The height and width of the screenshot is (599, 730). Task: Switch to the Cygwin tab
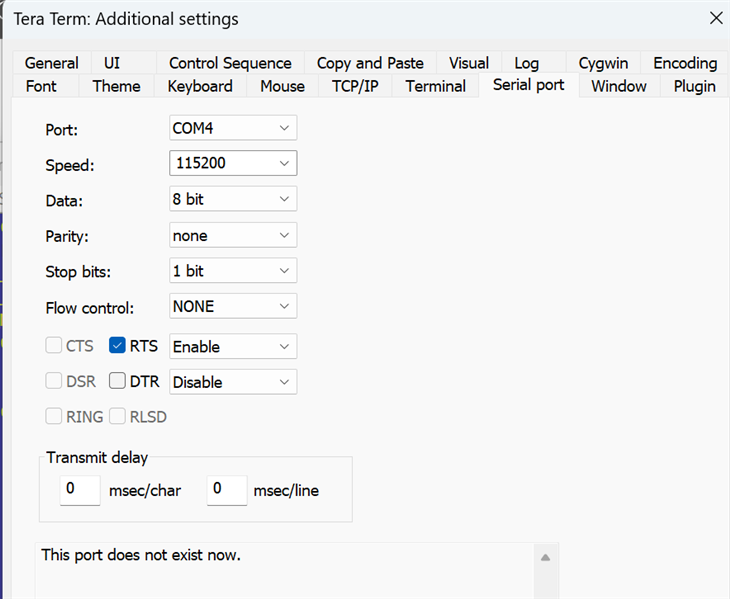pos(603,63)
